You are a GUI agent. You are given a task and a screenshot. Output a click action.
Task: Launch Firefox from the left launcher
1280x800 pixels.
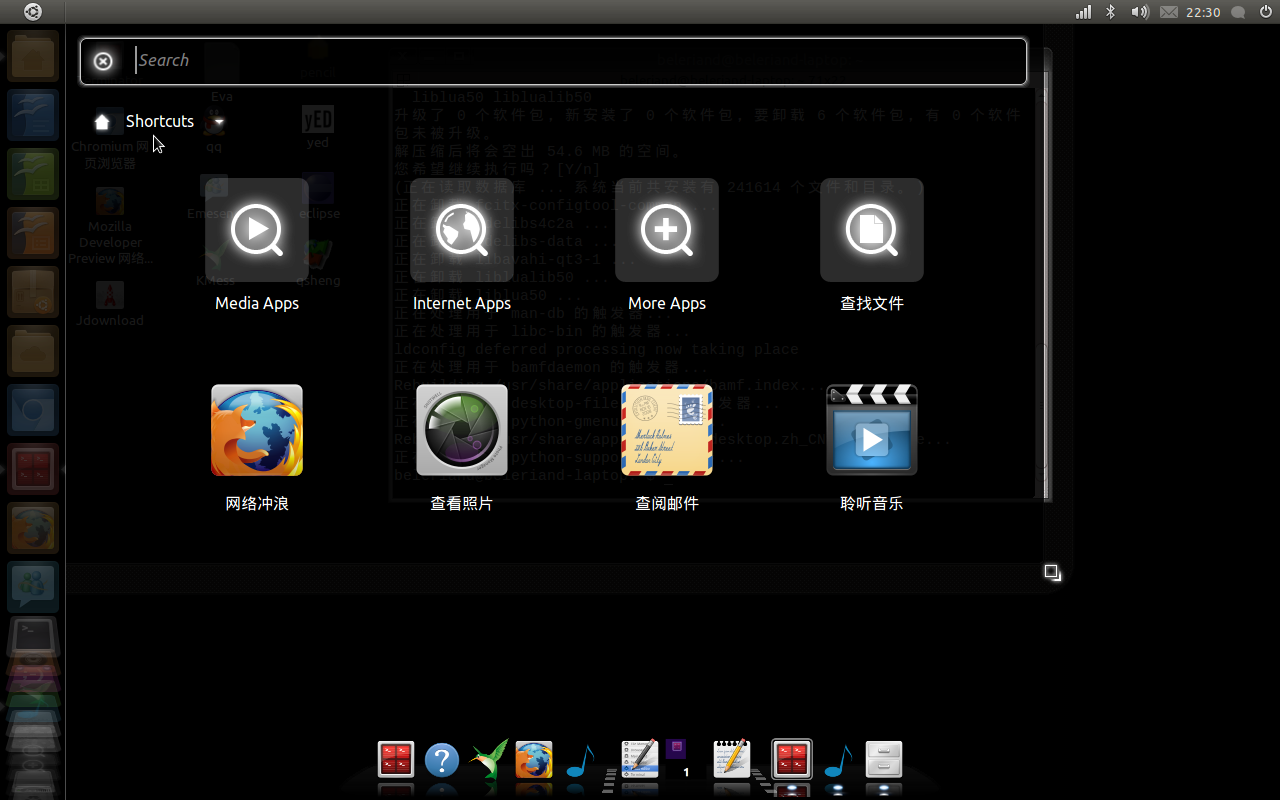[33, 527]
